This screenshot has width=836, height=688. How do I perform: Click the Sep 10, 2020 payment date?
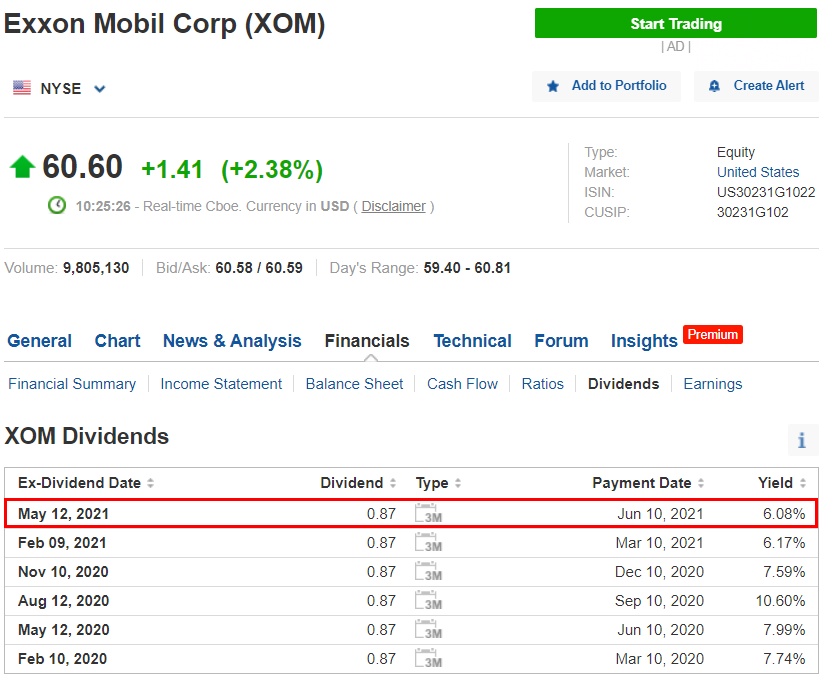659,601
